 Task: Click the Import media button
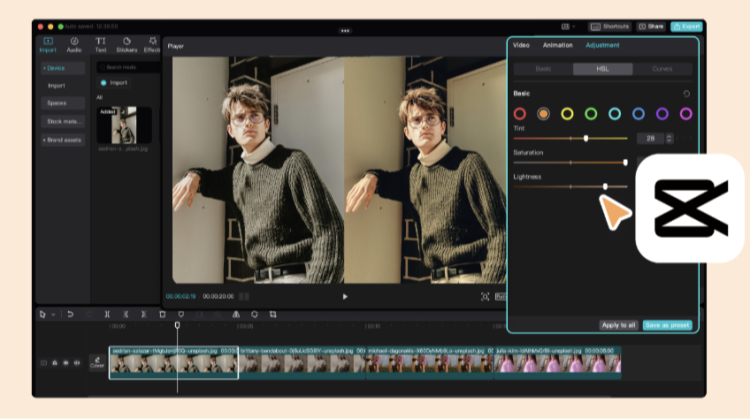pos(114,83)
